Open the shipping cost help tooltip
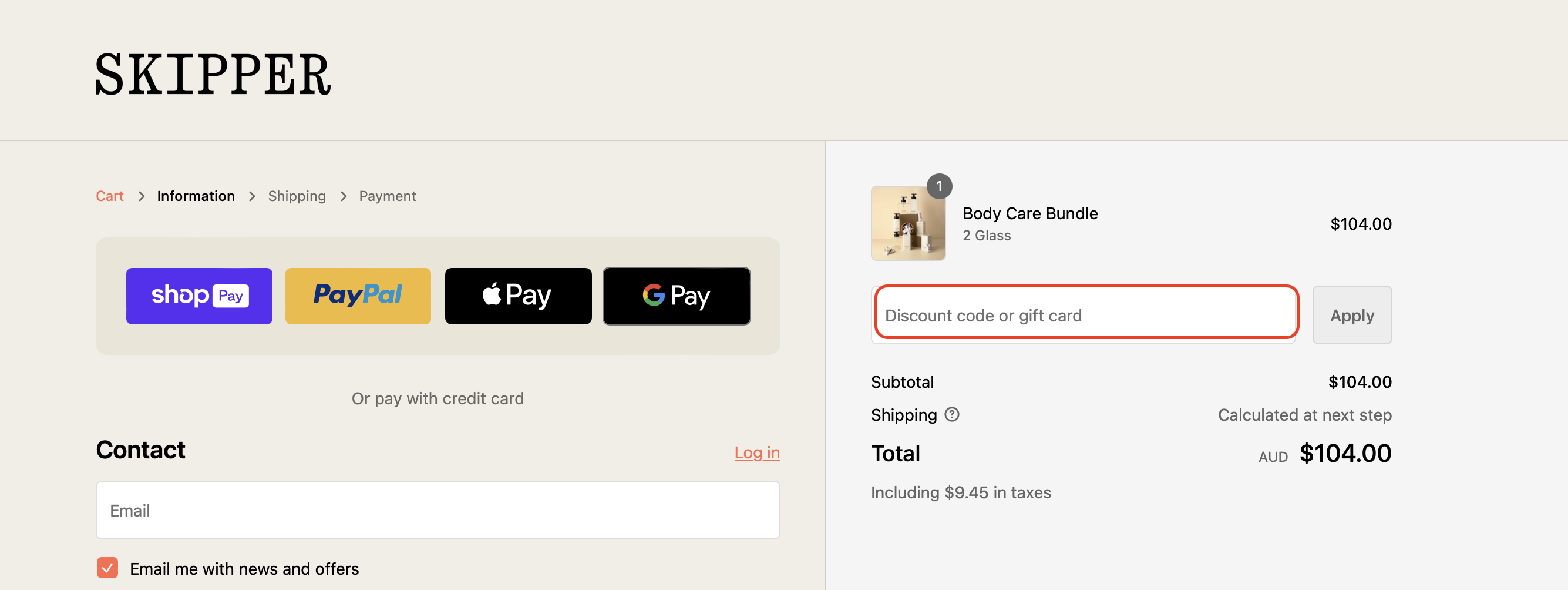 952,415
